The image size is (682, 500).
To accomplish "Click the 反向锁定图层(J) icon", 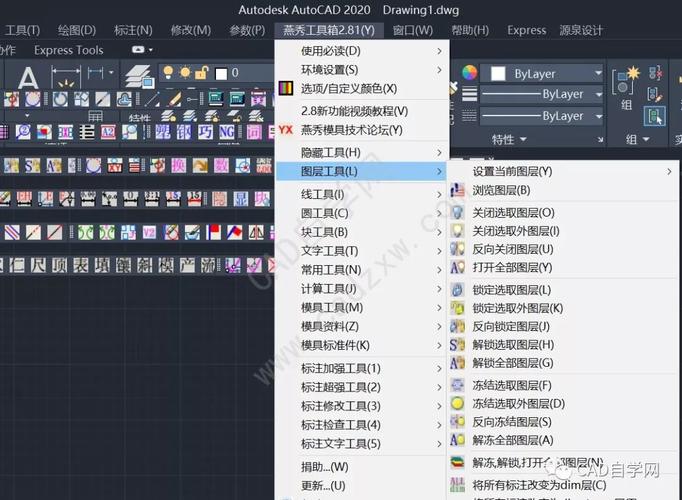I will click(457, 326).
